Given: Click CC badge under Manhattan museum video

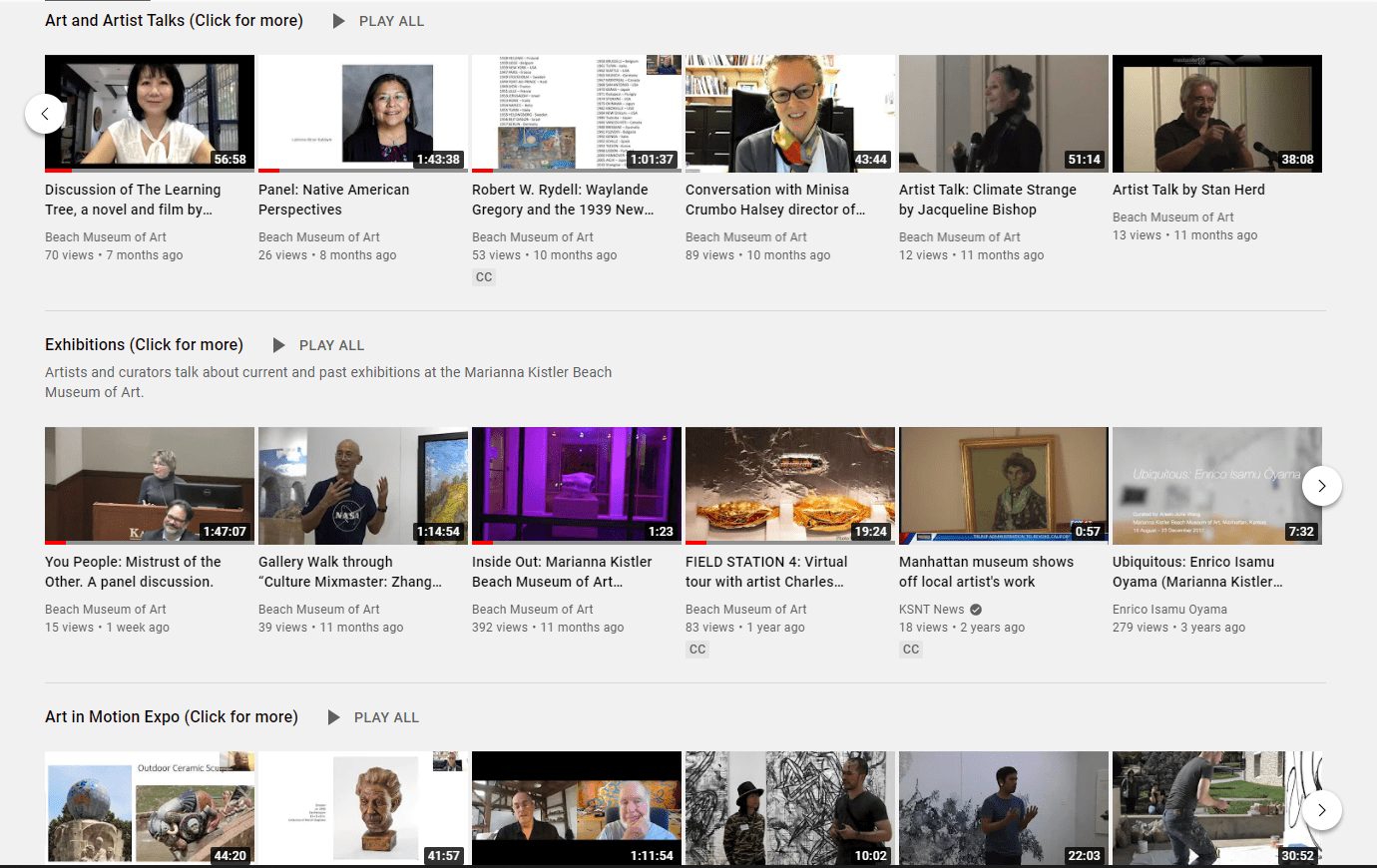Looking at the screenshot, I should 911,650.
